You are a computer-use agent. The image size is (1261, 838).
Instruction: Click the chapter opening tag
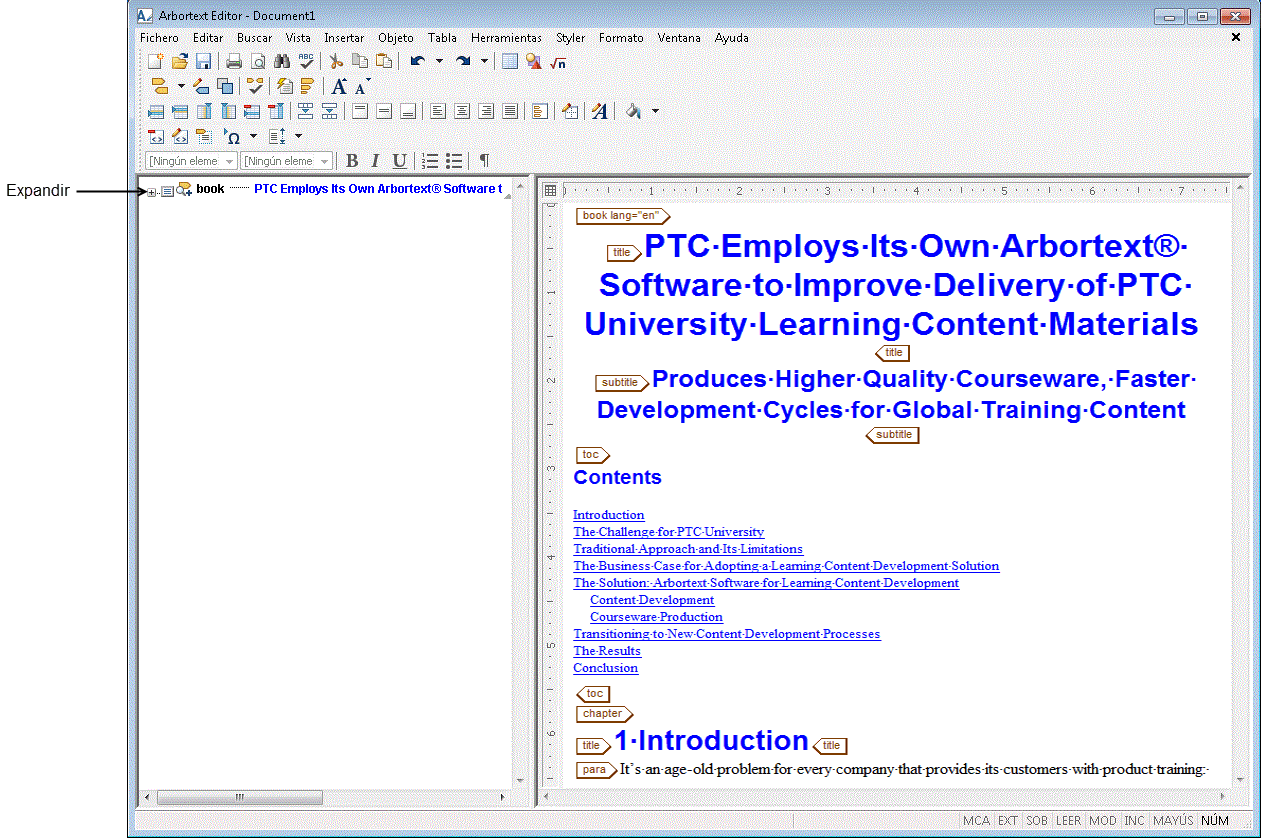point(605,714)
